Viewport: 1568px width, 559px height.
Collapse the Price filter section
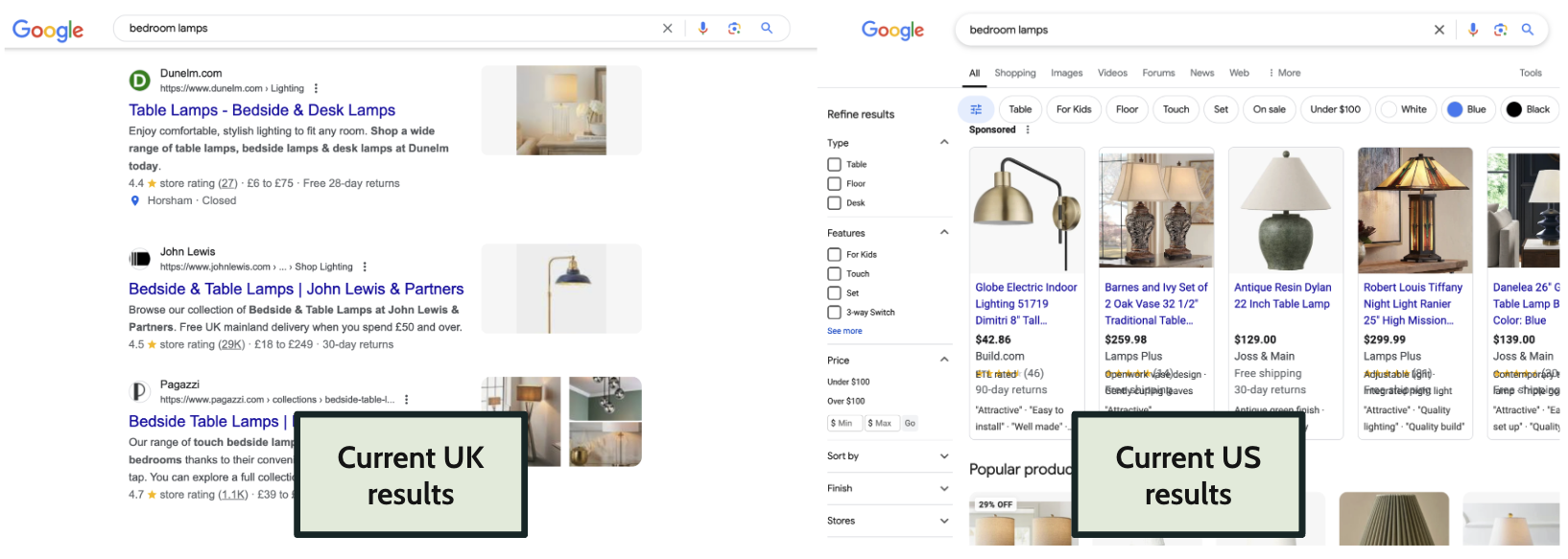tap(944, 360)
